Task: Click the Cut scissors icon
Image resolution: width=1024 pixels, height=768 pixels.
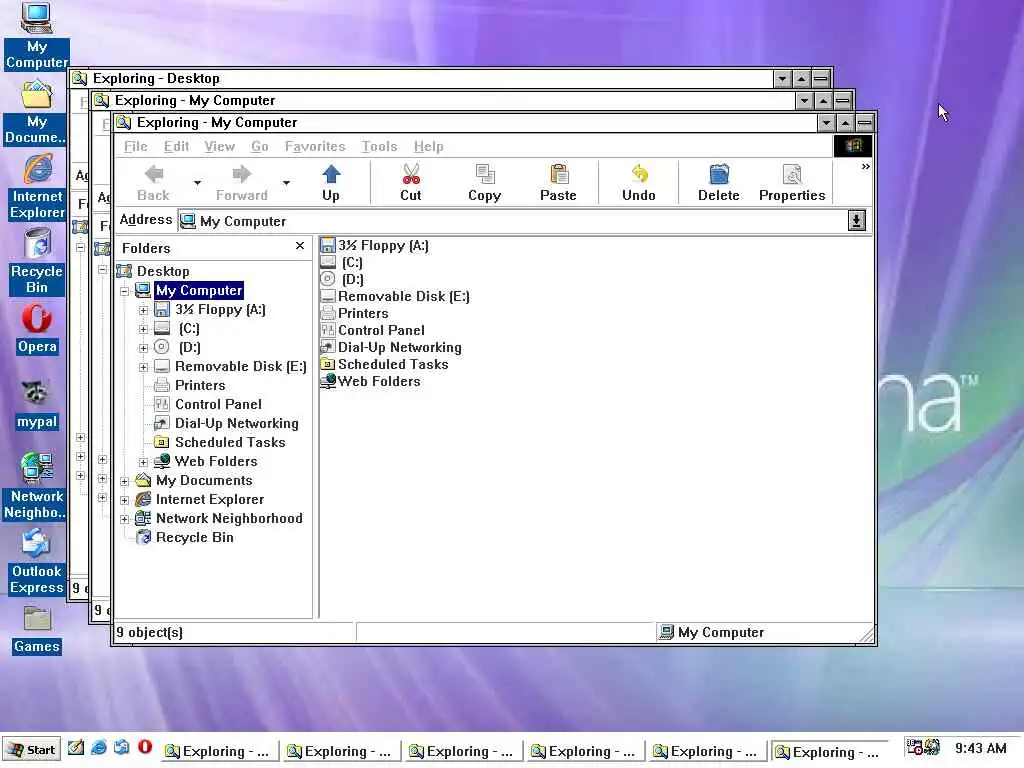Action: (x=411, y=174)
